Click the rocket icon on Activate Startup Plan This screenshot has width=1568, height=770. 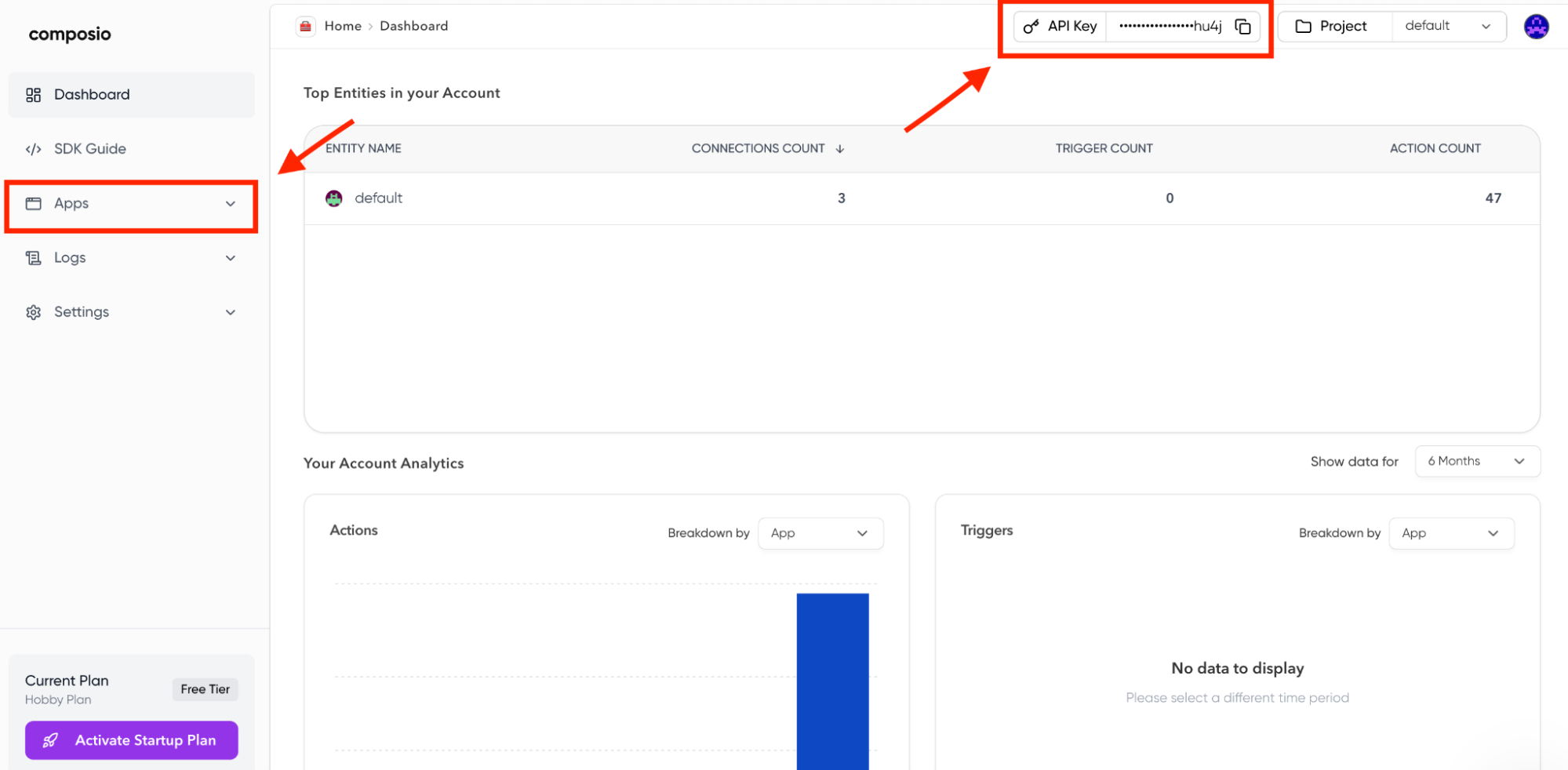(x=50, y=739)
